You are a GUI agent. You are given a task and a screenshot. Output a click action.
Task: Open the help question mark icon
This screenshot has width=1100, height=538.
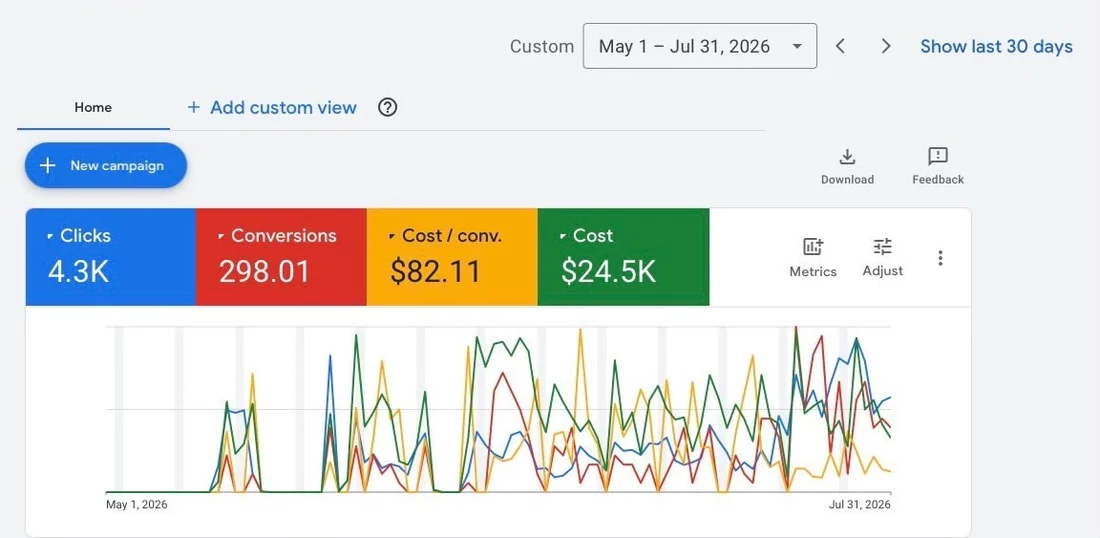point(387,107)
